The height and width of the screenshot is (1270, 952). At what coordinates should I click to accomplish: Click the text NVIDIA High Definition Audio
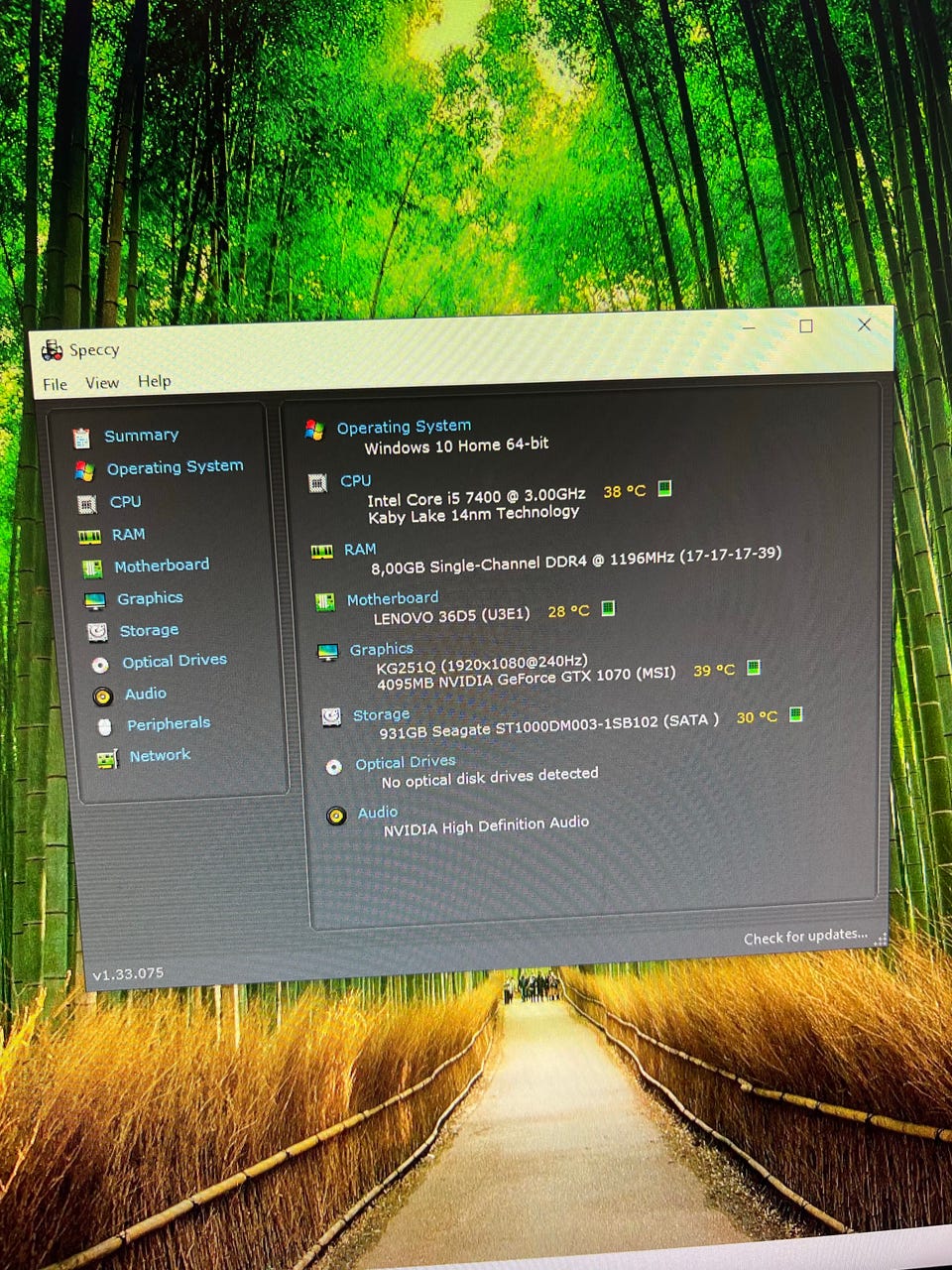(x=486, y=825)
